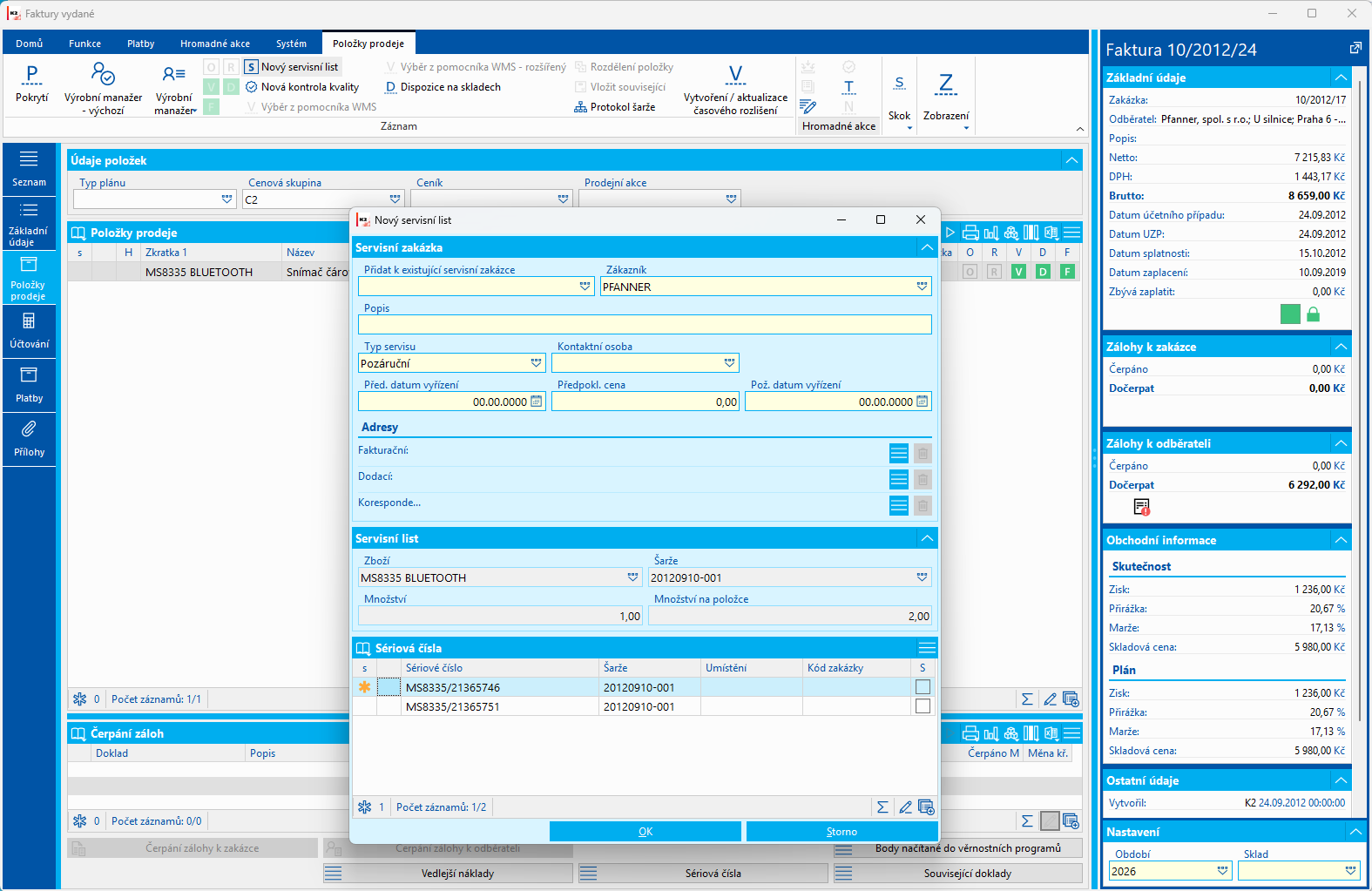Viewport: 1372px width, 891px height.
Task: Toggle the green V flag on the item row
Action: coord(1018,272)
